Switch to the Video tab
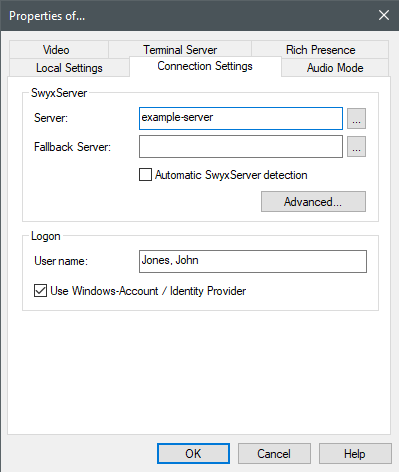 (59, 50)
